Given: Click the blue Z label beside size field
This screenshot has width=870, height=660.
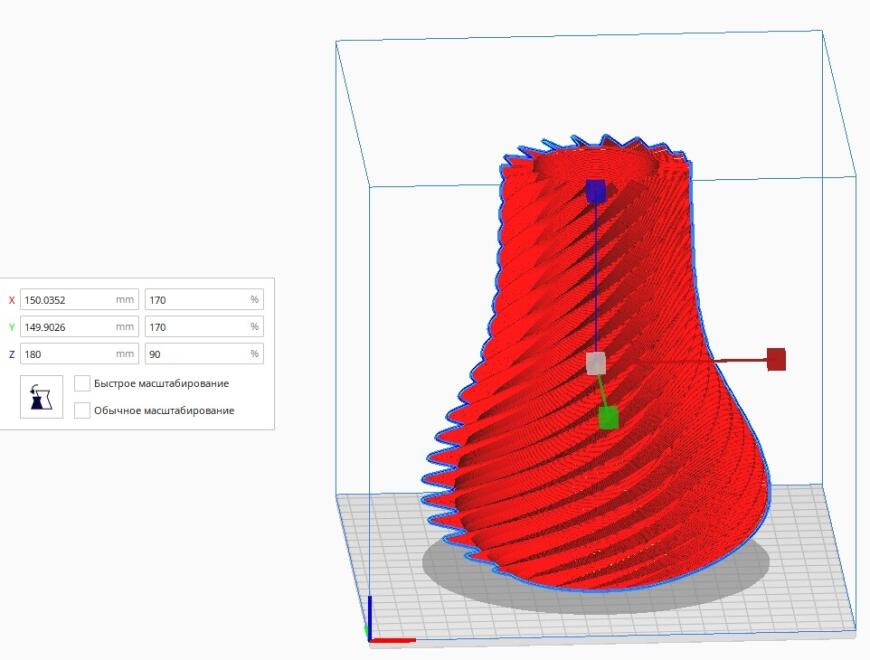Looking at the screenshot, I should (12, 354).
